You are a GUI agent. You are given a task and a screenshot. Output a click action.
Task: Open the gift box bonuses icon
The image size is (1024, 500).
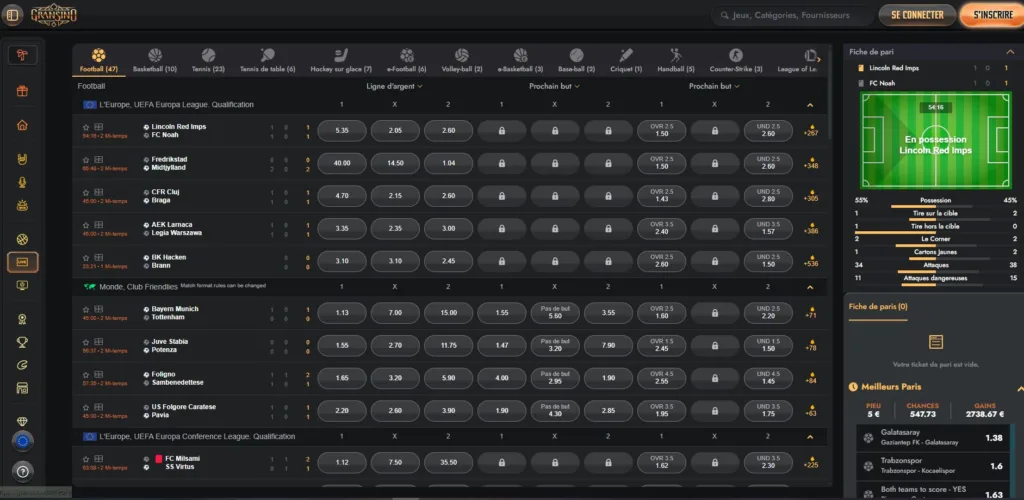point(22,91)
